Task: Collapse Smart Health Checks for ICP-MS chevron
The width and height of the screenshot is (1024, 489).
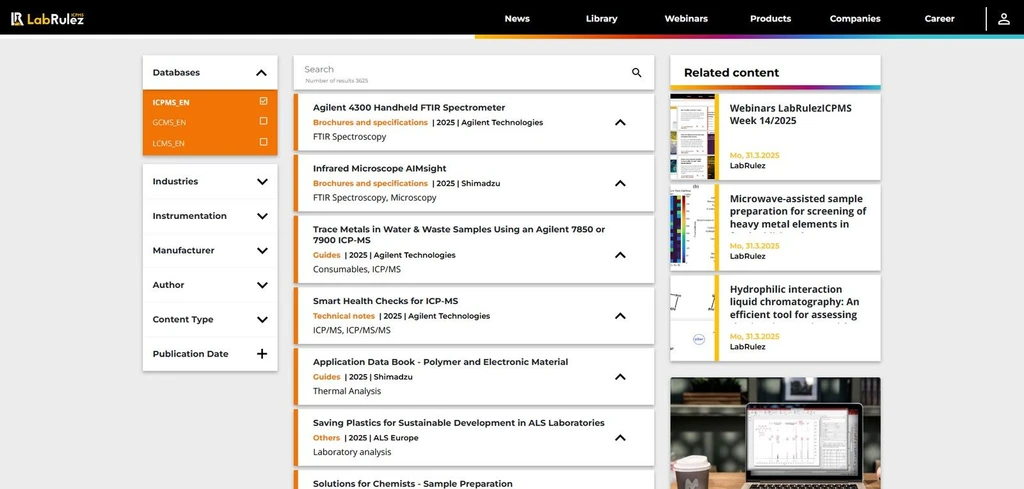Action: click(620, 316)
